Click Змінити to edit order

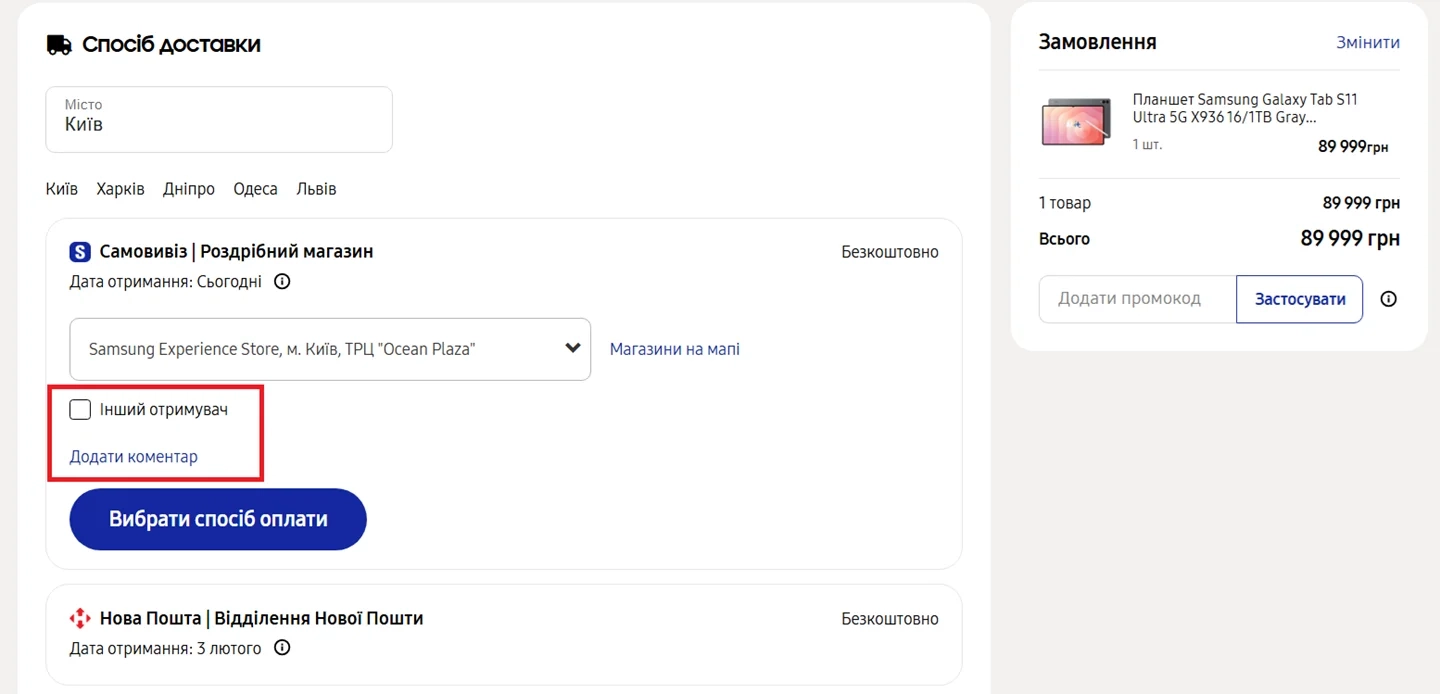(1367, 43)
